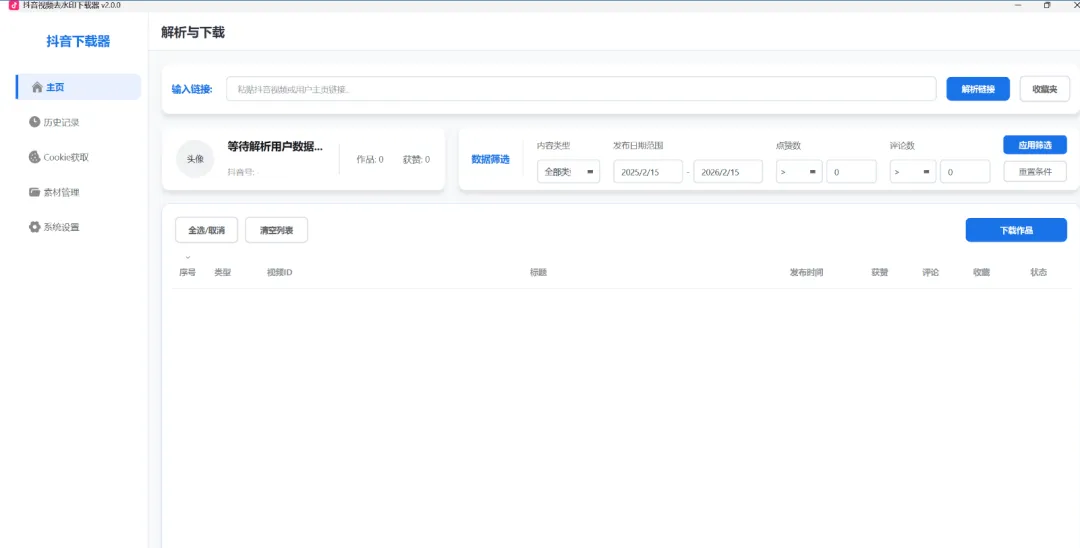The width and height of the screenshot is (1080, 548).
Task: Click the 输入链接 label
Action: click(192, 89)
